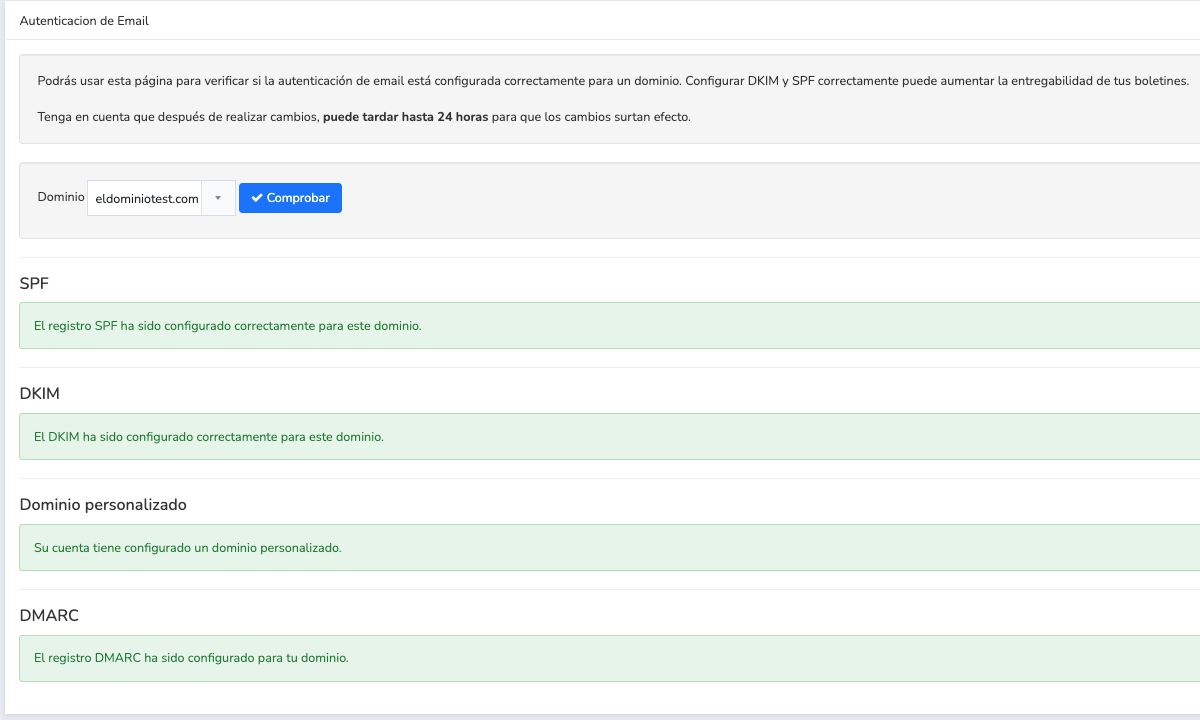
Task: Click the custom domain configured message
Action: pyautogui.click(x=187, y=548)
